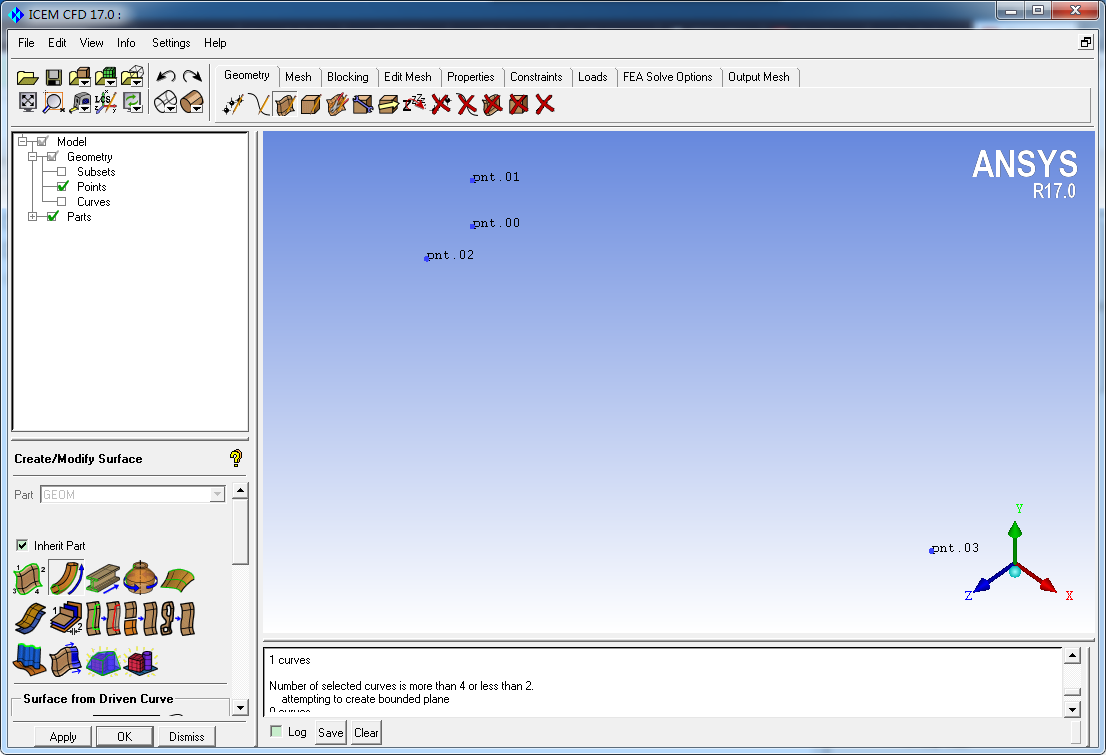The width and height of the screenshot is (1106, 755).
Task: Click the OK button
Action: click(x=125, y=737)
